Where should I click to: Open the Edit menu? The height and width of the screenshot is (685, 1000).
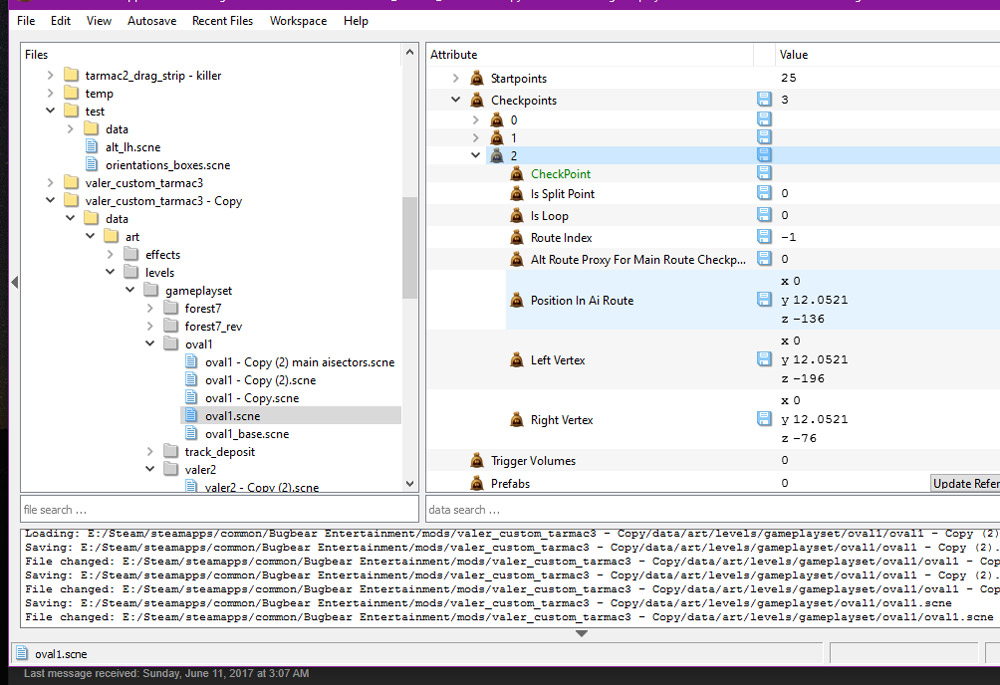click(x=61, y=21)
